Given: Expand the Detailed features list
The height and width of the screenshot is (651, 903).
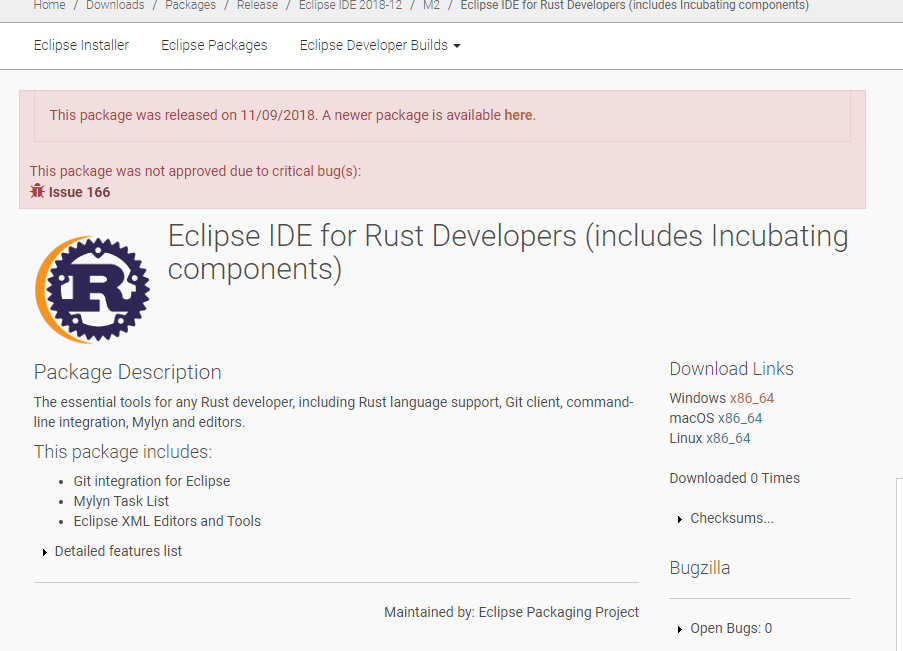Looking at the screenshot, I should [x=113, y=551].
